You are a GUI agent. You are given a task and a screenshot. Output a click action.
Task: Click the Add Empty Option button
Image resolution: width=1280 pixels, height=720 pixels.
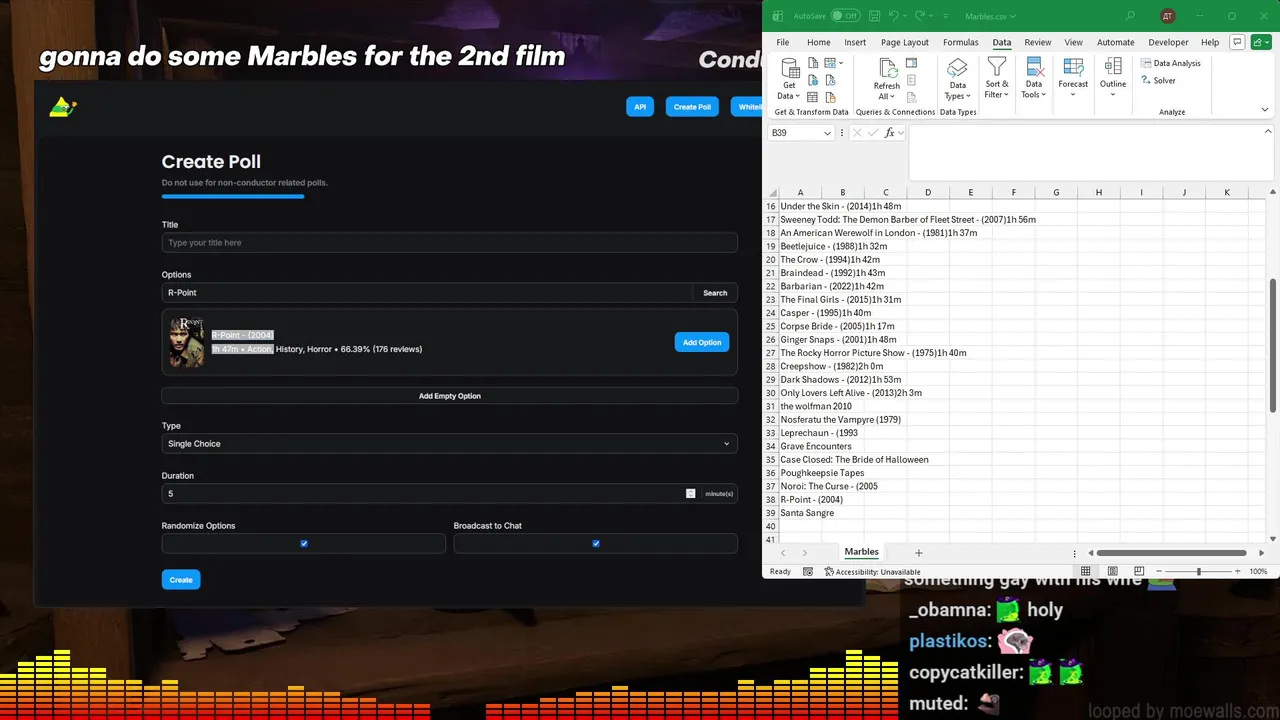click(x=450, y=396)
